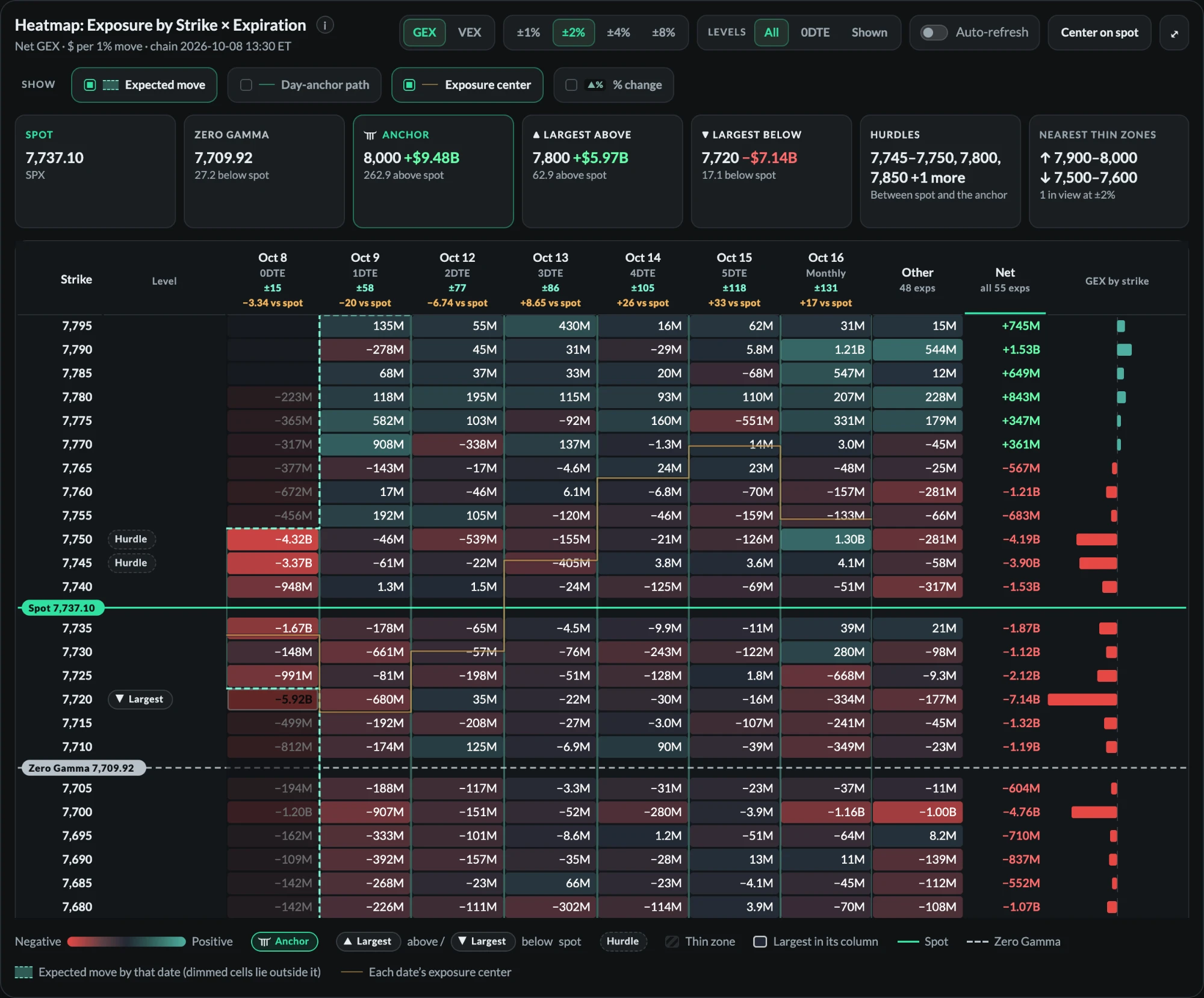This screenshot has height=998, width=1204.
Task: Open the Anchor 8,000 summary card
Action: (x=433, y=172)
